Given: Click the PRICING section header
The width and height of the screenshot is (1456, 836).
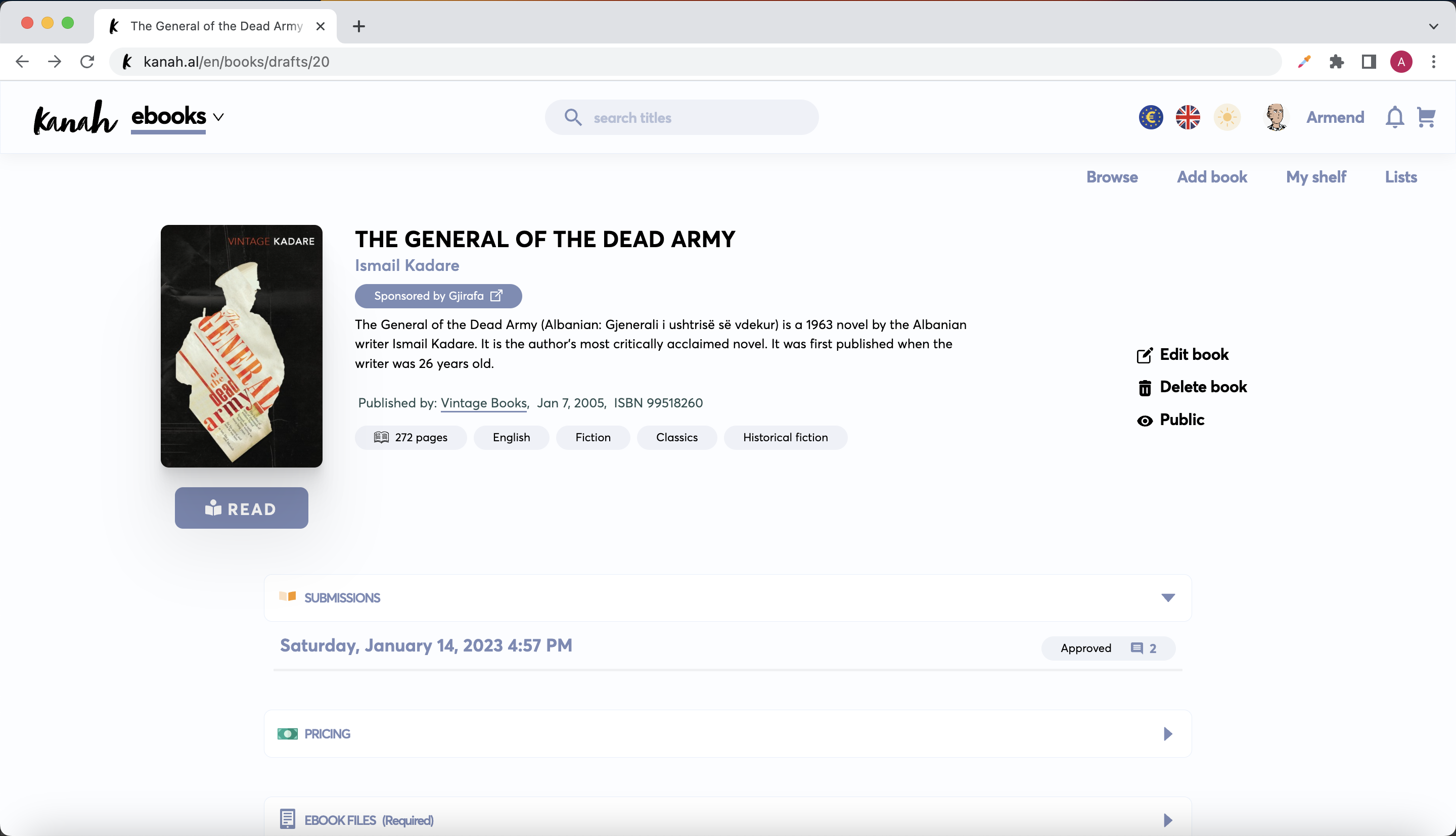Looking at the screenshot, I should coord(727,734).
